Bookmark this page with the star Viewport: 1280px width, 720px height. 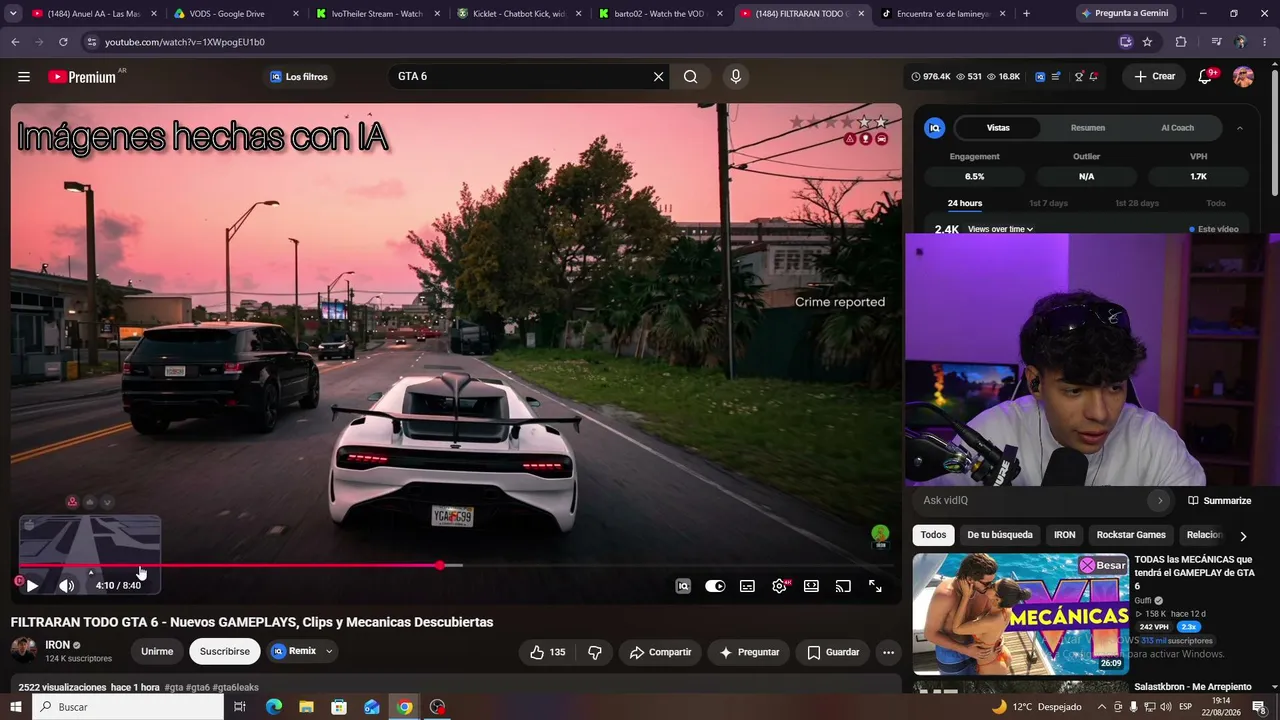pos(1147,42)
